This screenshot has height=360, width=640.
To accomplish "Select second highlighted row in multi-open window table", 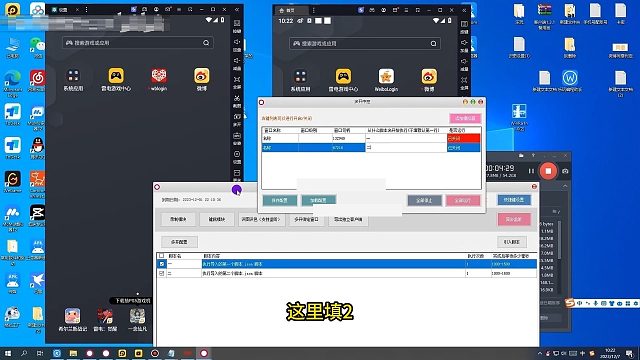I will tap(371, 147).
